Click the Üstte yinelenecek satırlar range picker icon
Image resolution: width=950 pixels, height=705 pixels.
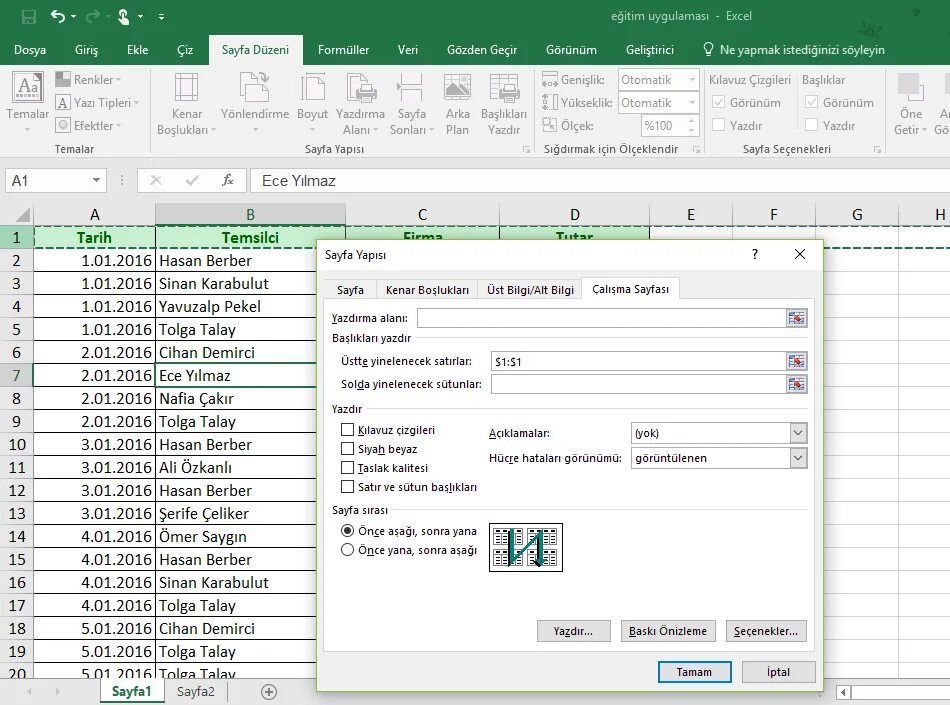tap(796, 362)
